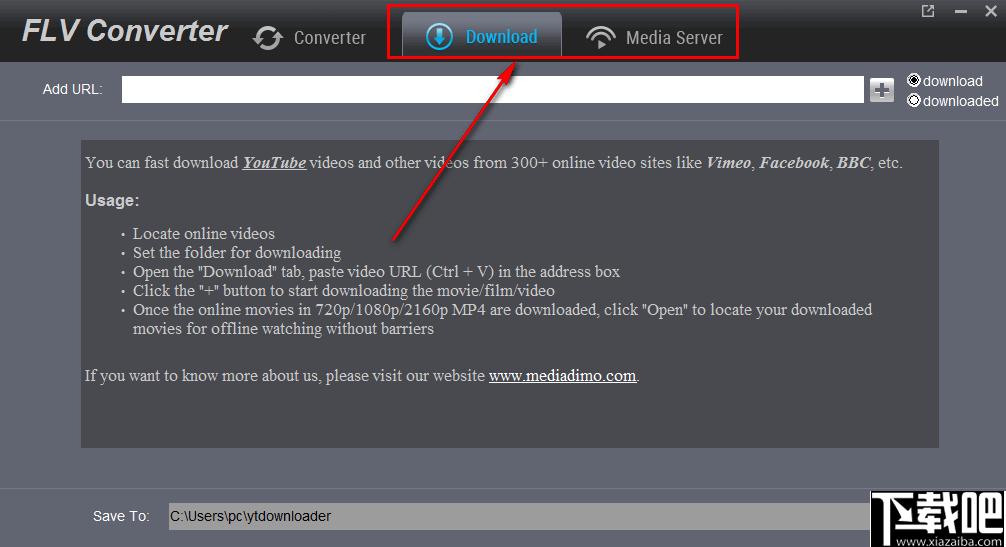Select the download radio button
The height and width of the screenshot is (547, 1006).
point(914,80)
